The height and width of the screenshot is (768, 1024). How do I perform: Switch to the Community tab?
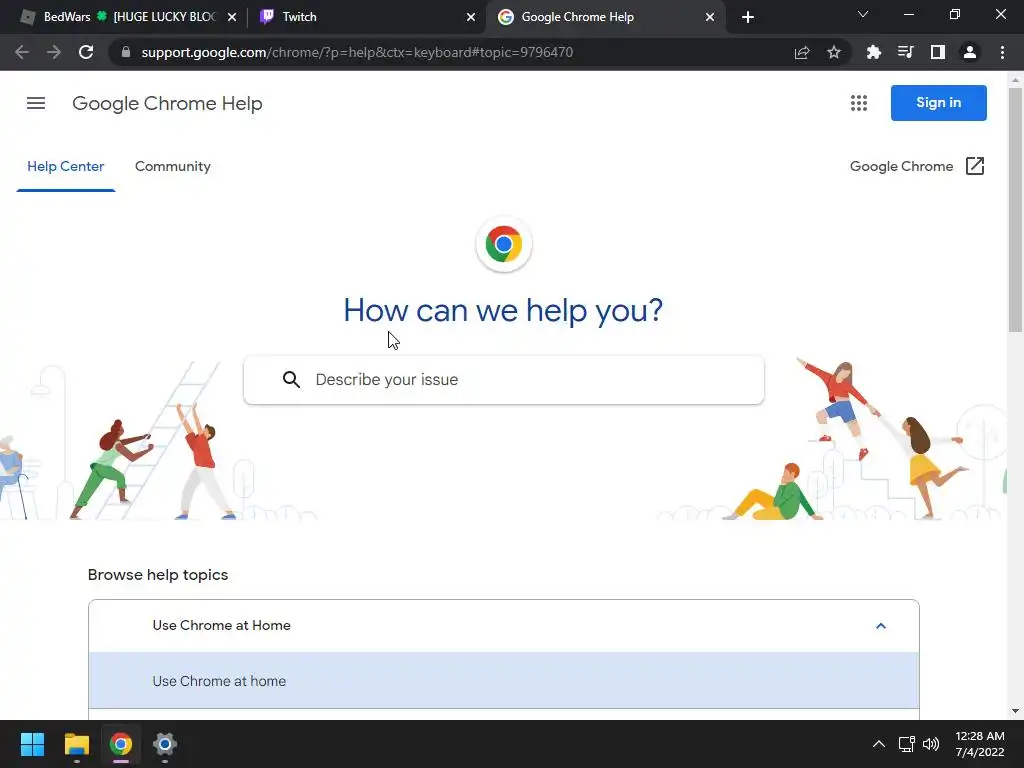pyautogui.click(x=172, y=167)
